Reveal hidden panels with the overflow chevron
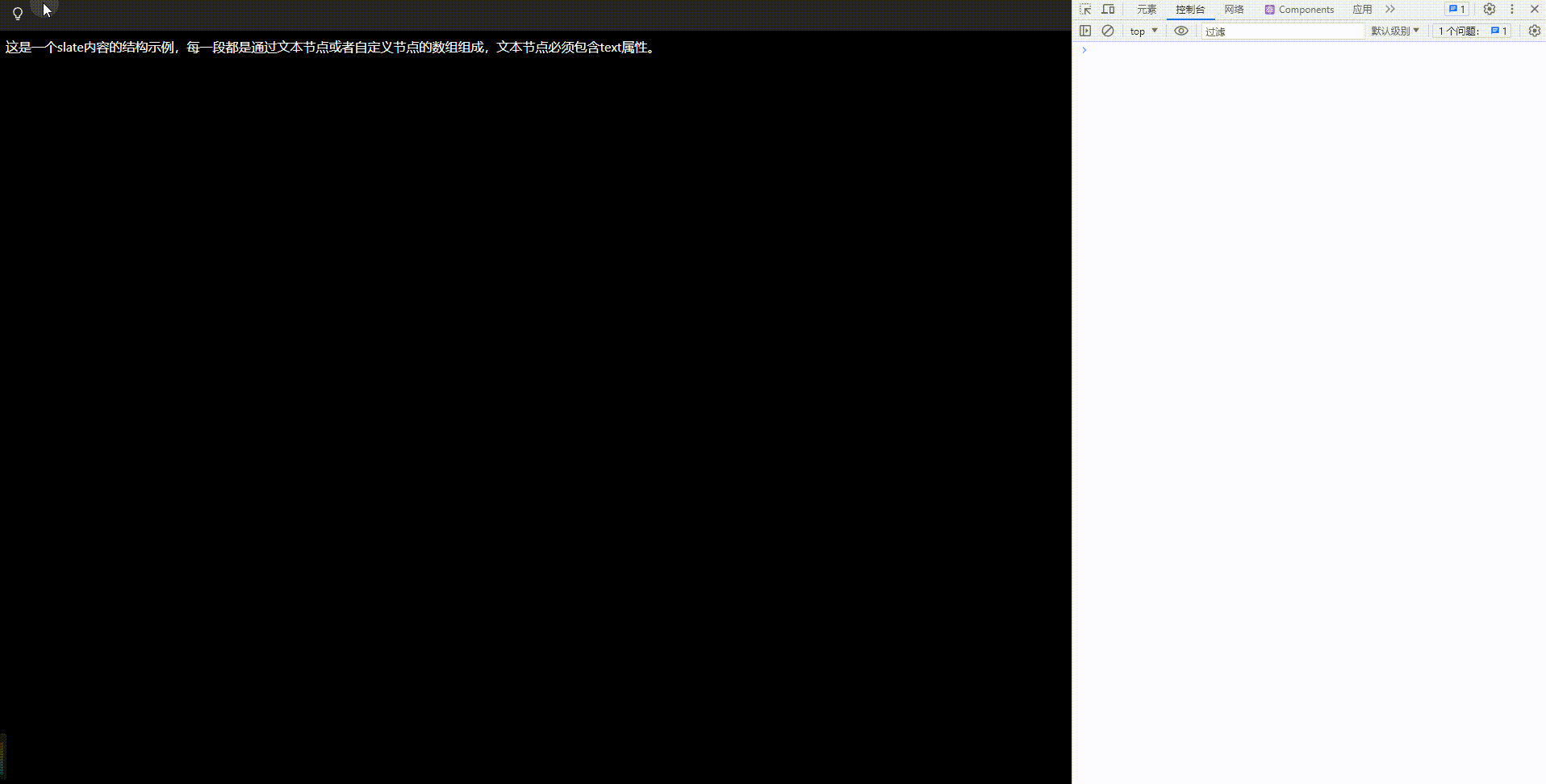 1390,9
